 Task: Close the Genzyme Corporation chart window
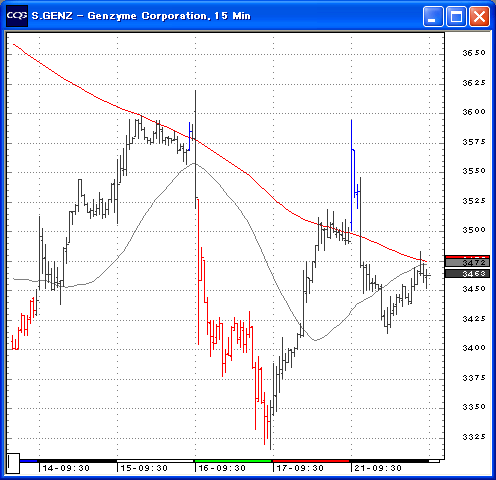pos(479,16)
